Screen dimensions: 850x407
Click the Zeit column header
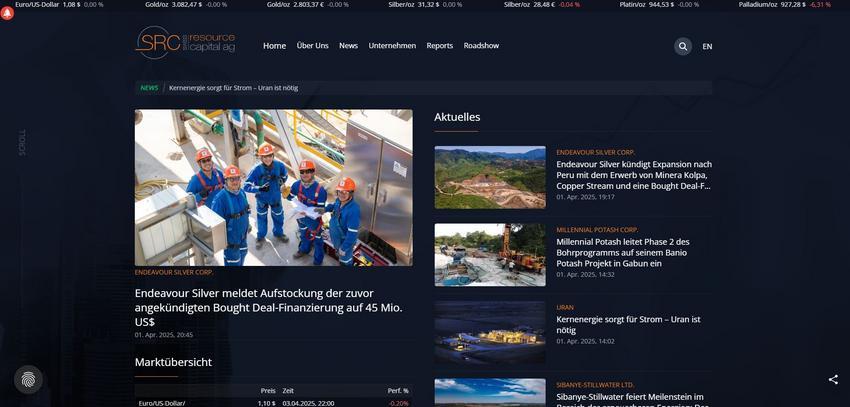click(x=288, y=390)
